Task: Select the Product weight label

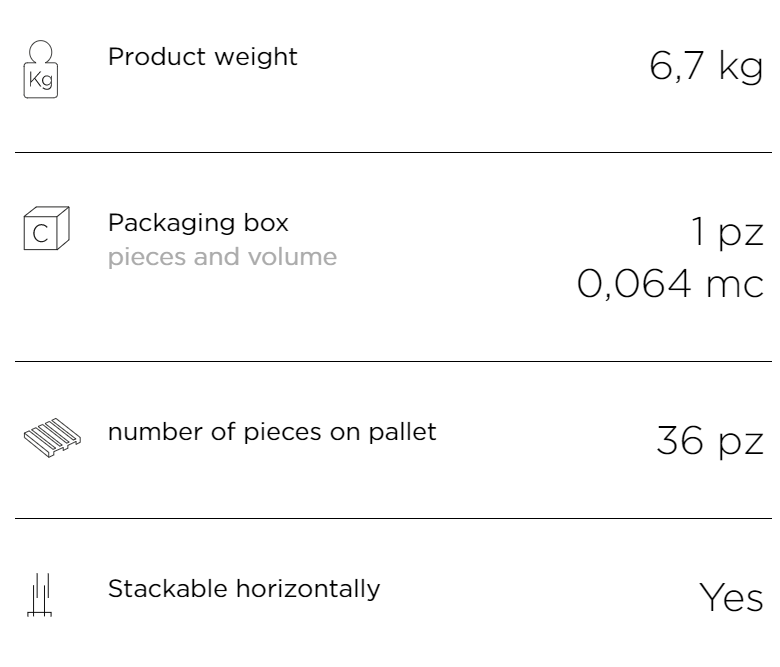Action: click(x=202, y=57)
